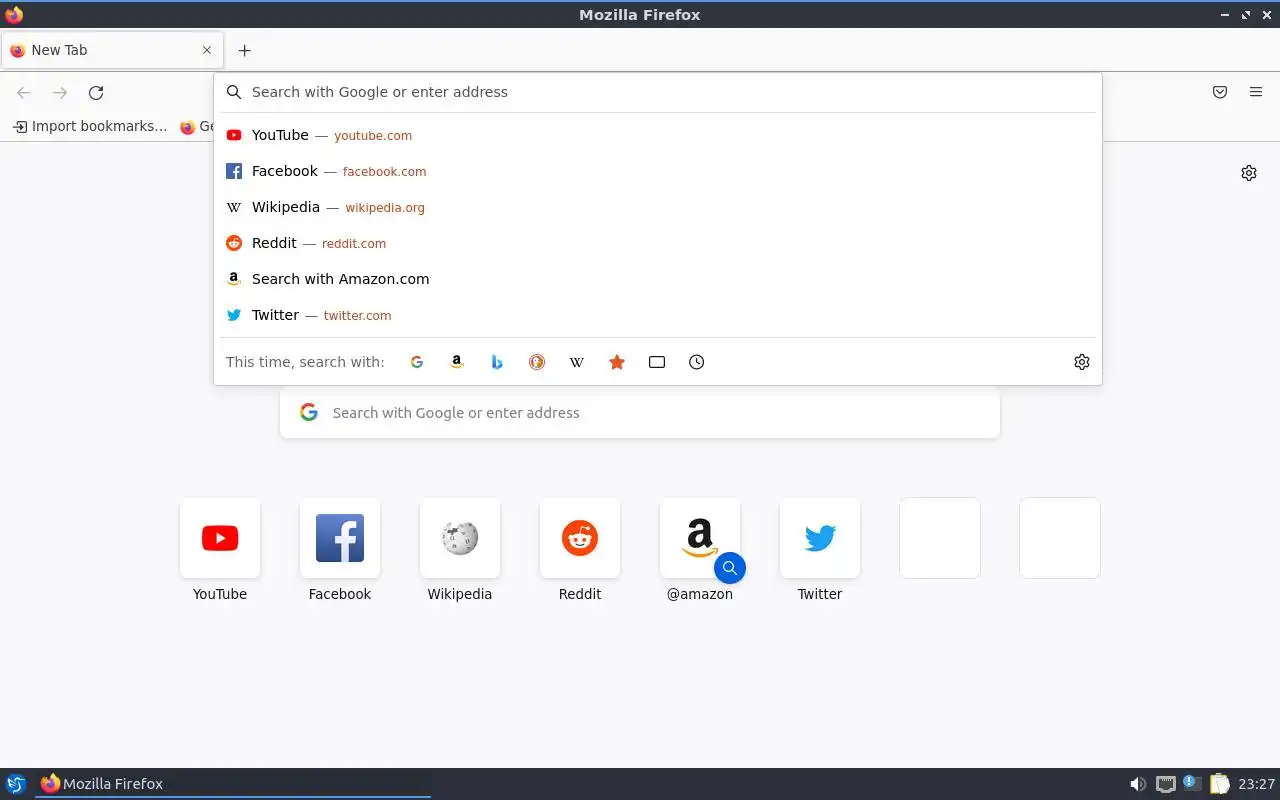Click Import bookmarks in bookmarks toolbar
The width and height of the screenshot is (1280, 800).
pyautogui.click(x=90, y=126)
